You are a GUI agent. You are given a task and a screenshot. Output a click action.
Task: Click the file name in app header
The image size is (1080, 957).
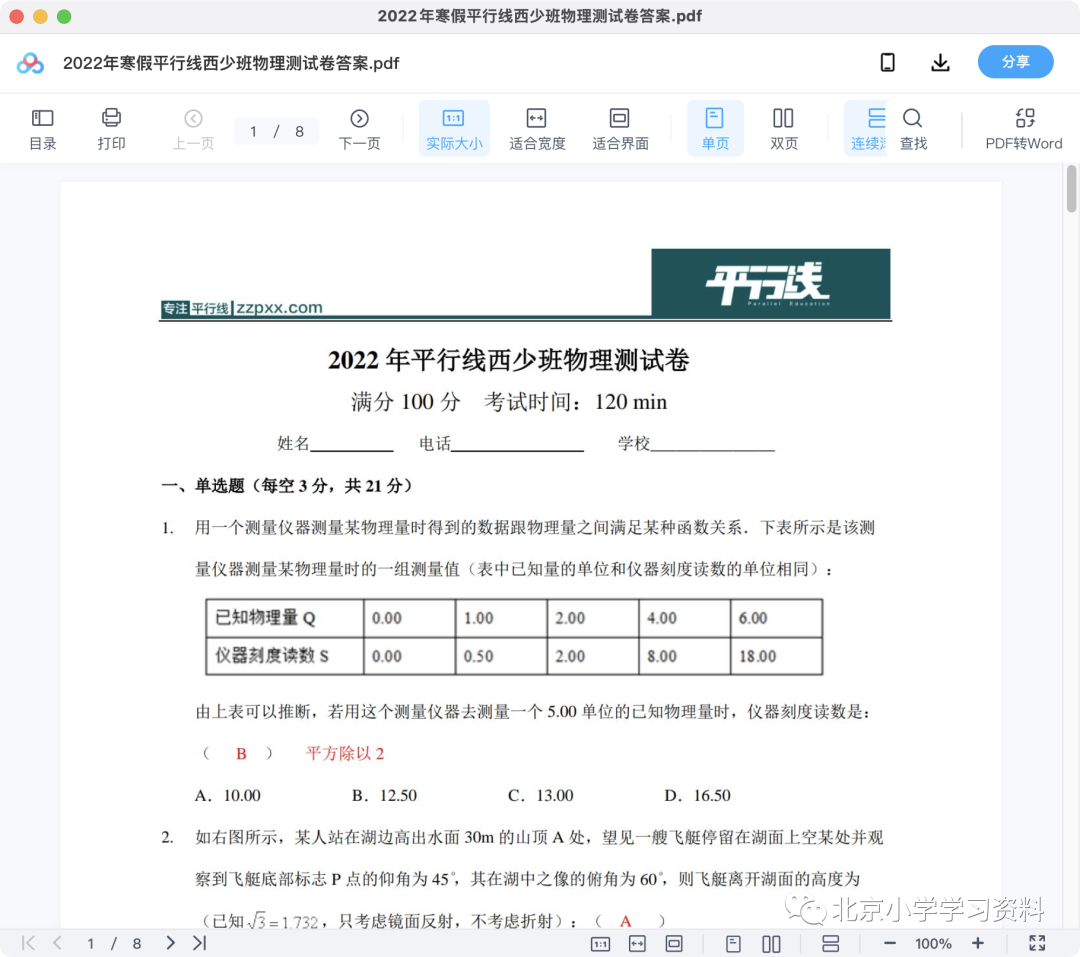tap(231, 63)
